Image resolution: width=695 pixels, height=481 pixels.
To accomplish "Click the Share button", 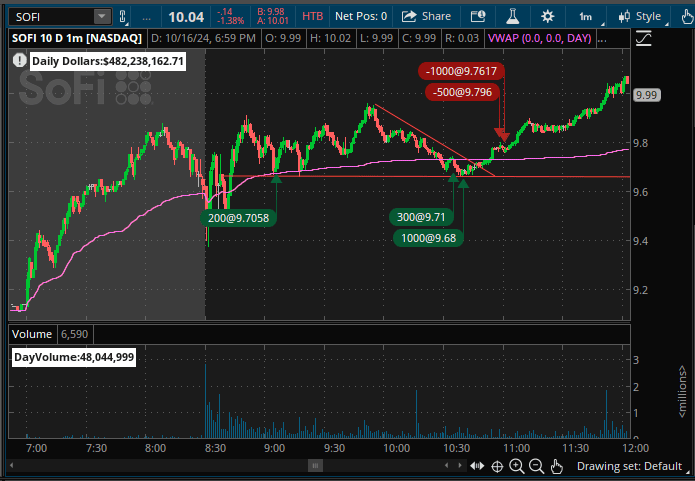I will click(426, 16).
